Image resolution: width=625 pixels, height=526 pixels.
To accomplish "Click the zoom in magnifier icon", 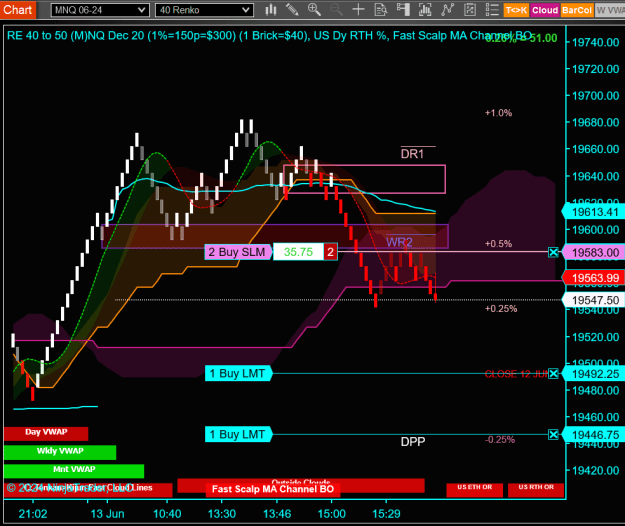I will [314, 10].
